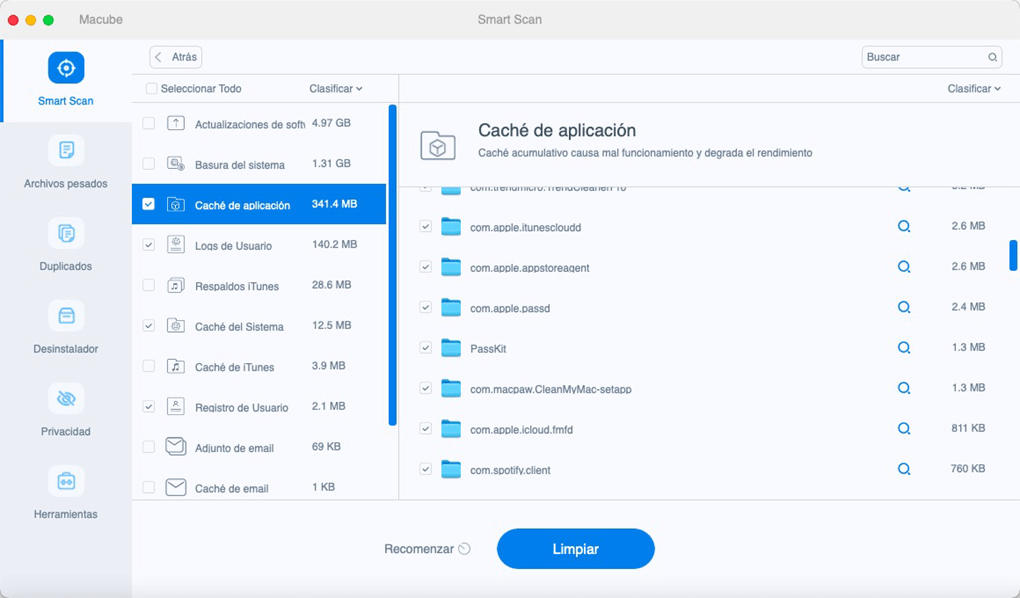Uncheck the Caché del Sistema checkbox
Viewport: 1020px width, 598px height.
pyautogui.click(x=149, y=325)
